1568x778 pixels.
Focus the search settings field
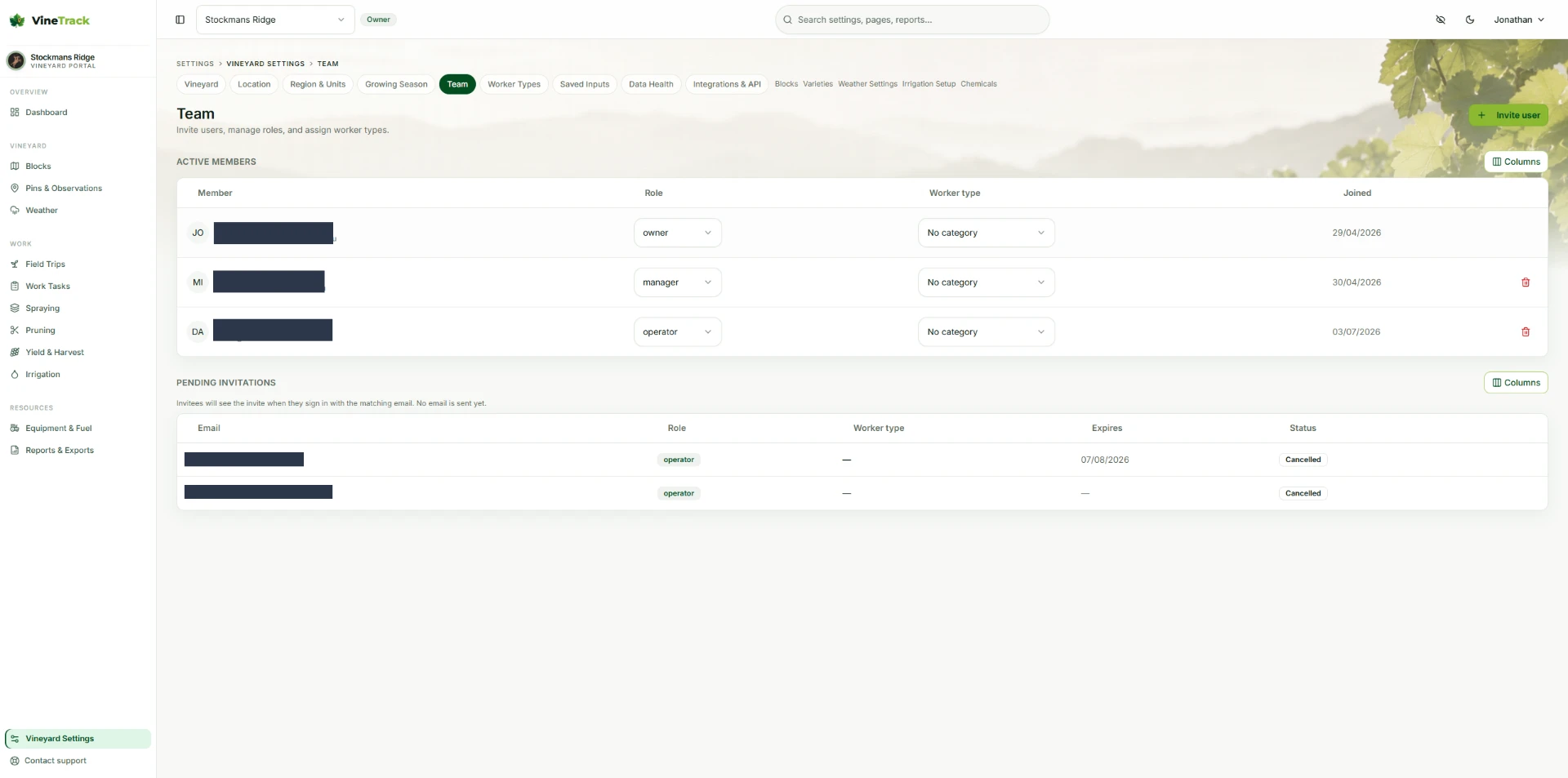pos(912,20)
